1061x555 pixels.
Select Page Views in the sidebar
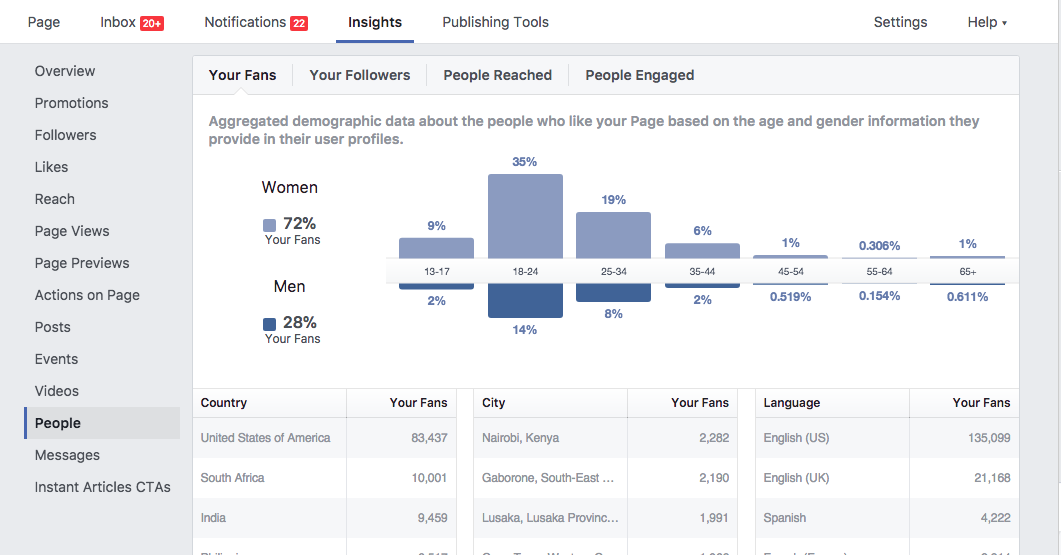pyautogui.click(x=72, y=231)
